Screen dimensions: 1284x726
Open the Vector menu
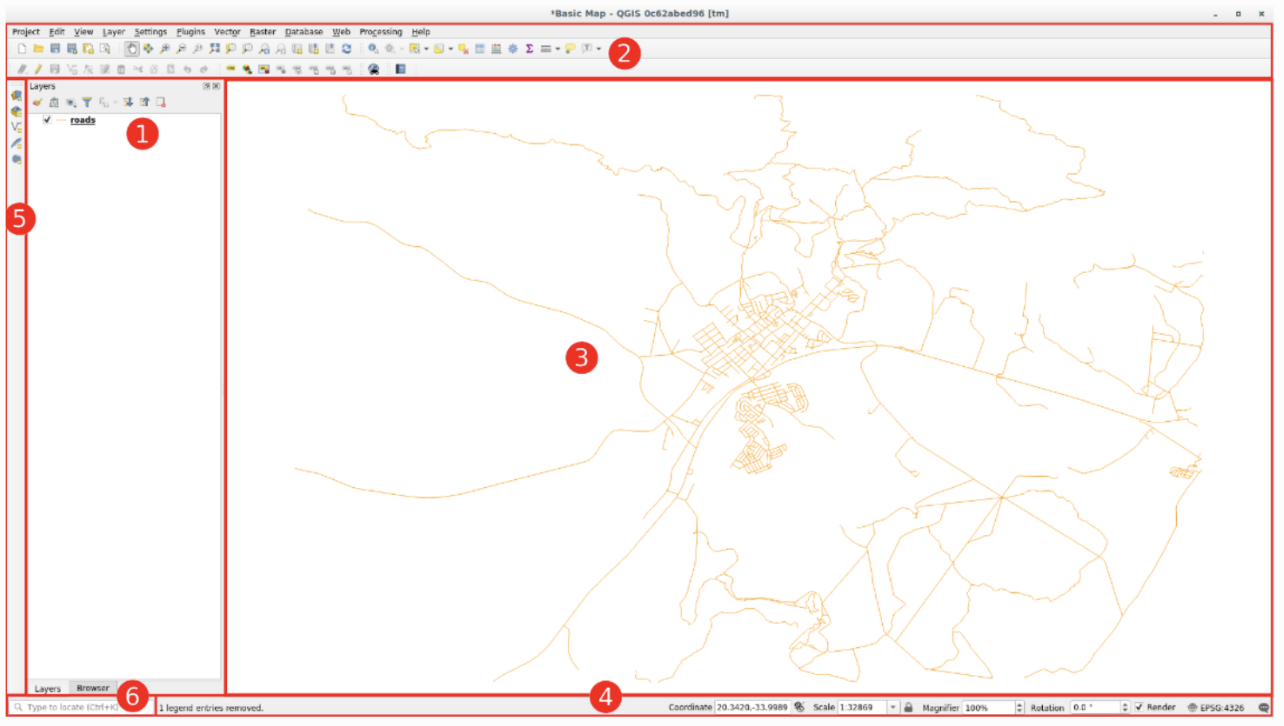pos(228,32)
